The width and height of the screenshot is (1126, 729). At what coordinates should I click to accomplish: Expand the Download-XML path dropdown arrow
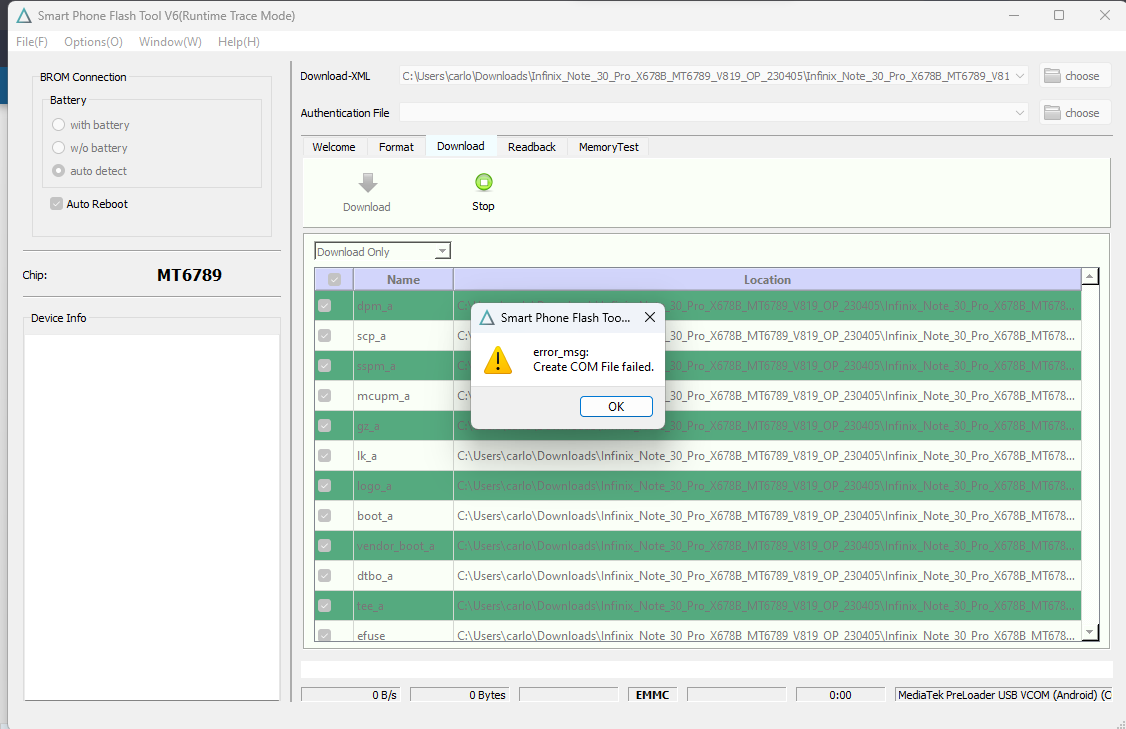coord(1019,75)
